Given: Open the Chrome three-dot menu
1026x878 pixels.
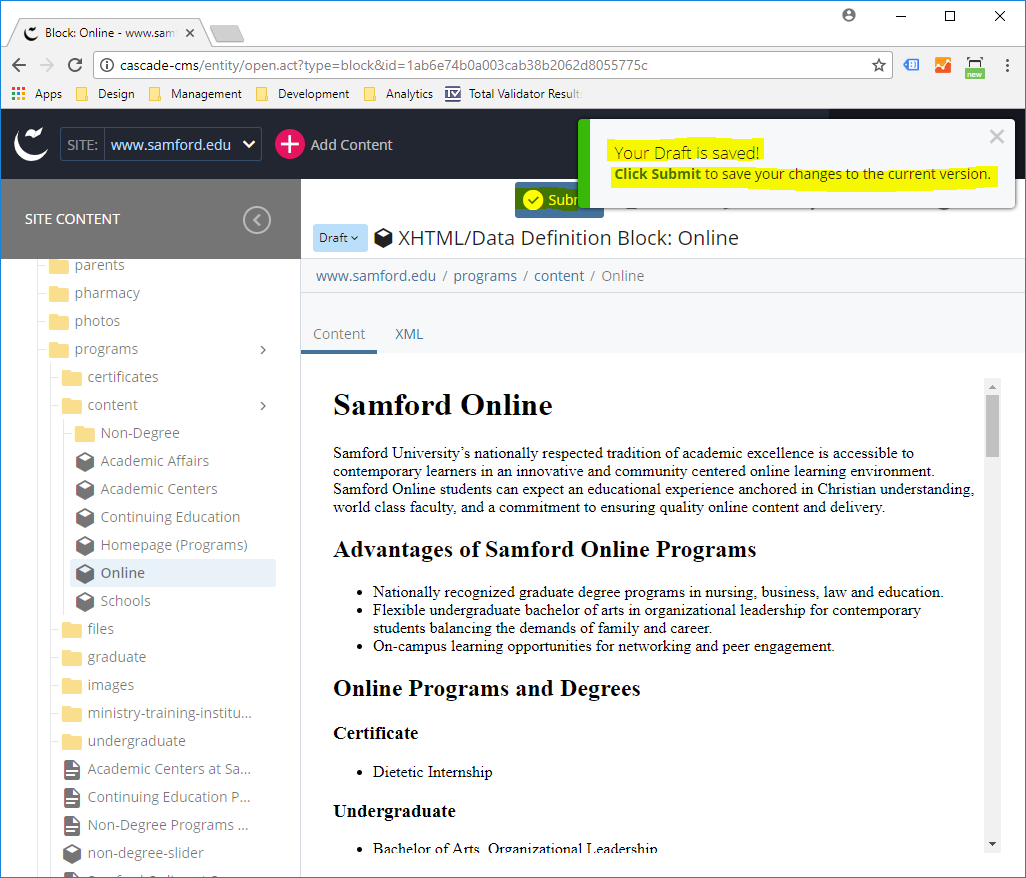Looking at the screenshot, I should click(x=1007, y=65).
